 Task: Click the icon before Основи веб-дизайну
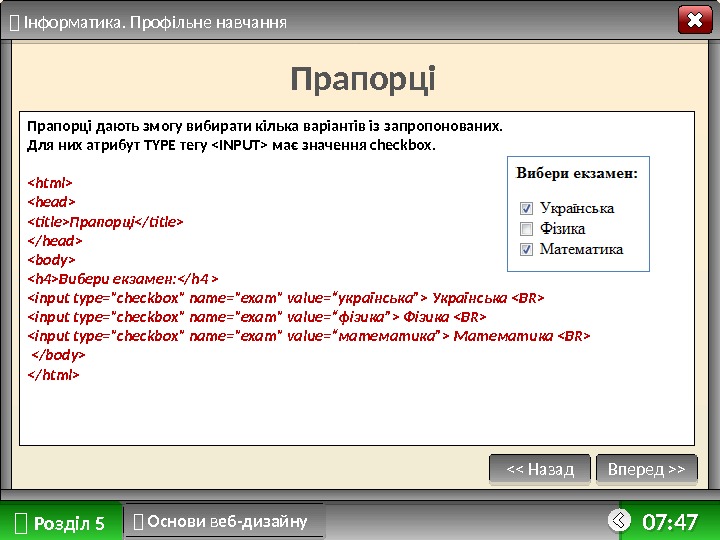[x=138, y=521]
